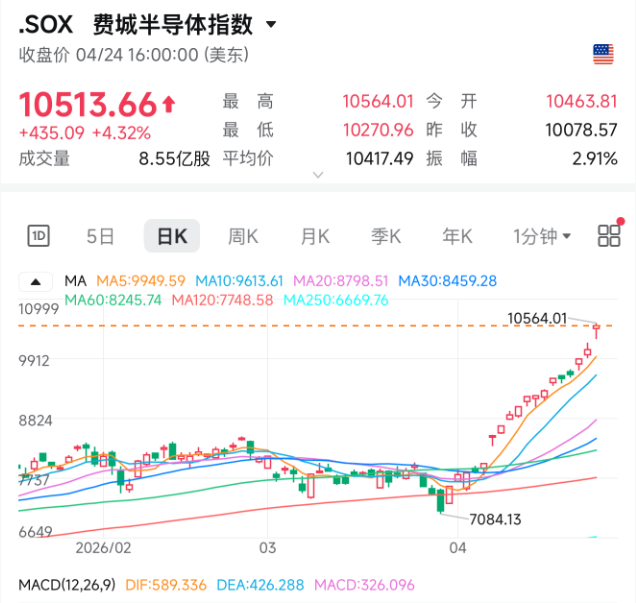Select the 月K monthly tab
Viewport: 636px width, 603px height.
click(x=315, y=236)
